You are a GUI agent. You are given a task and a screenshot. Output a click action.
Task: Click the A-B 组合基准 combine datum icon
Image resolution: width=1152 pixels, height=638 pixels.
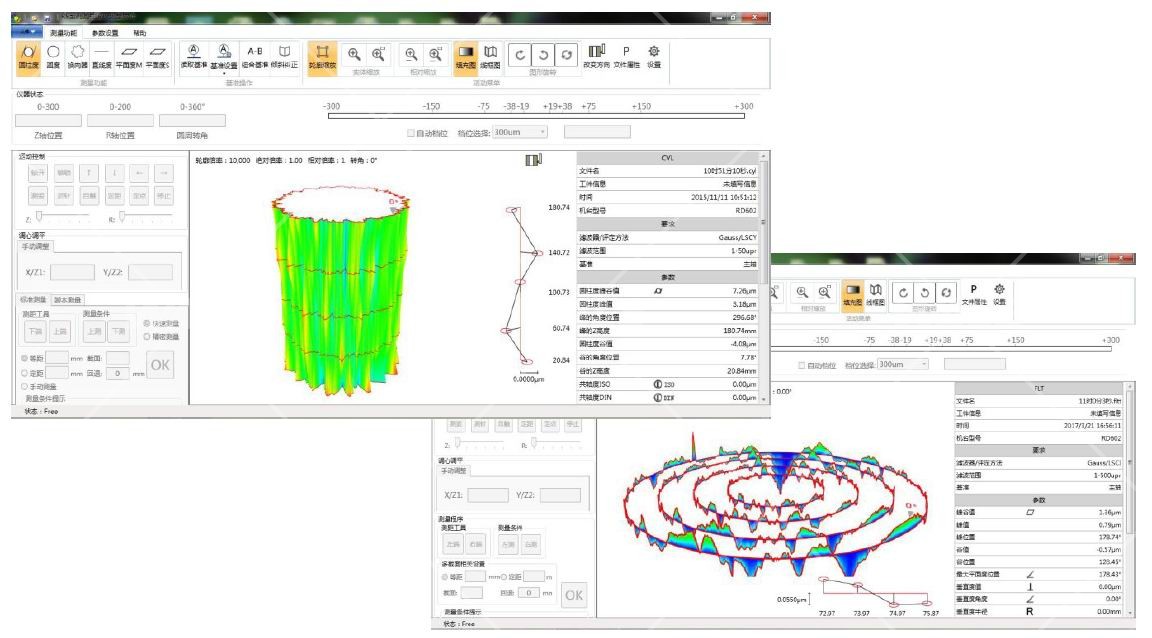(x=255, y=56)
